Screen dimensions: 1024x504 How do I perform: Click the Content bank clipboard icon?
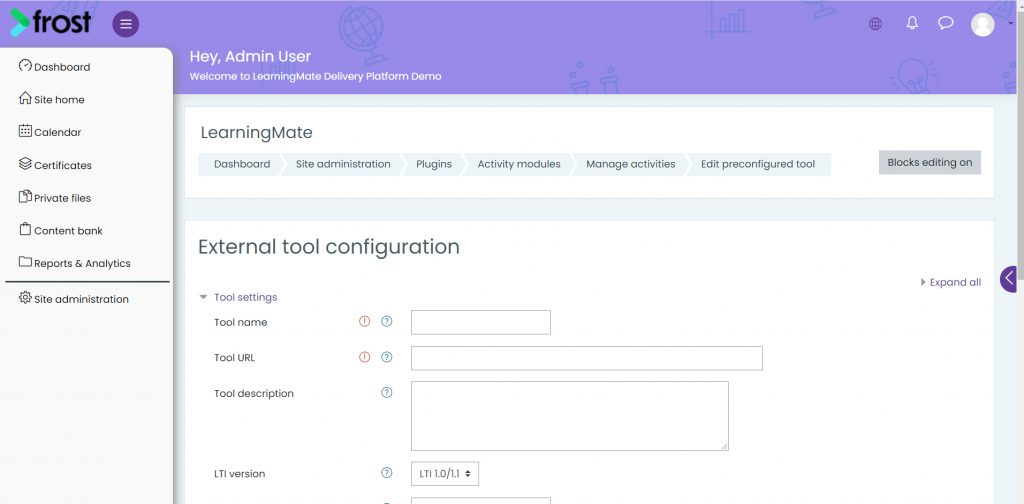click(25, 229)
